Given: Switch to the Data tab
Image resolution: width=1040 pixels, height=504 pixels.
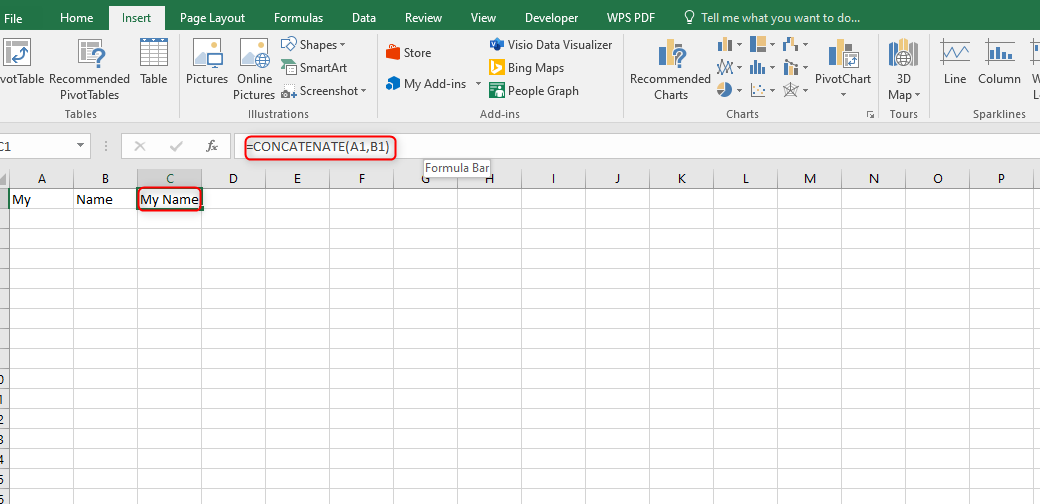Looking at the screenshot, I should (x=364, y=18).
